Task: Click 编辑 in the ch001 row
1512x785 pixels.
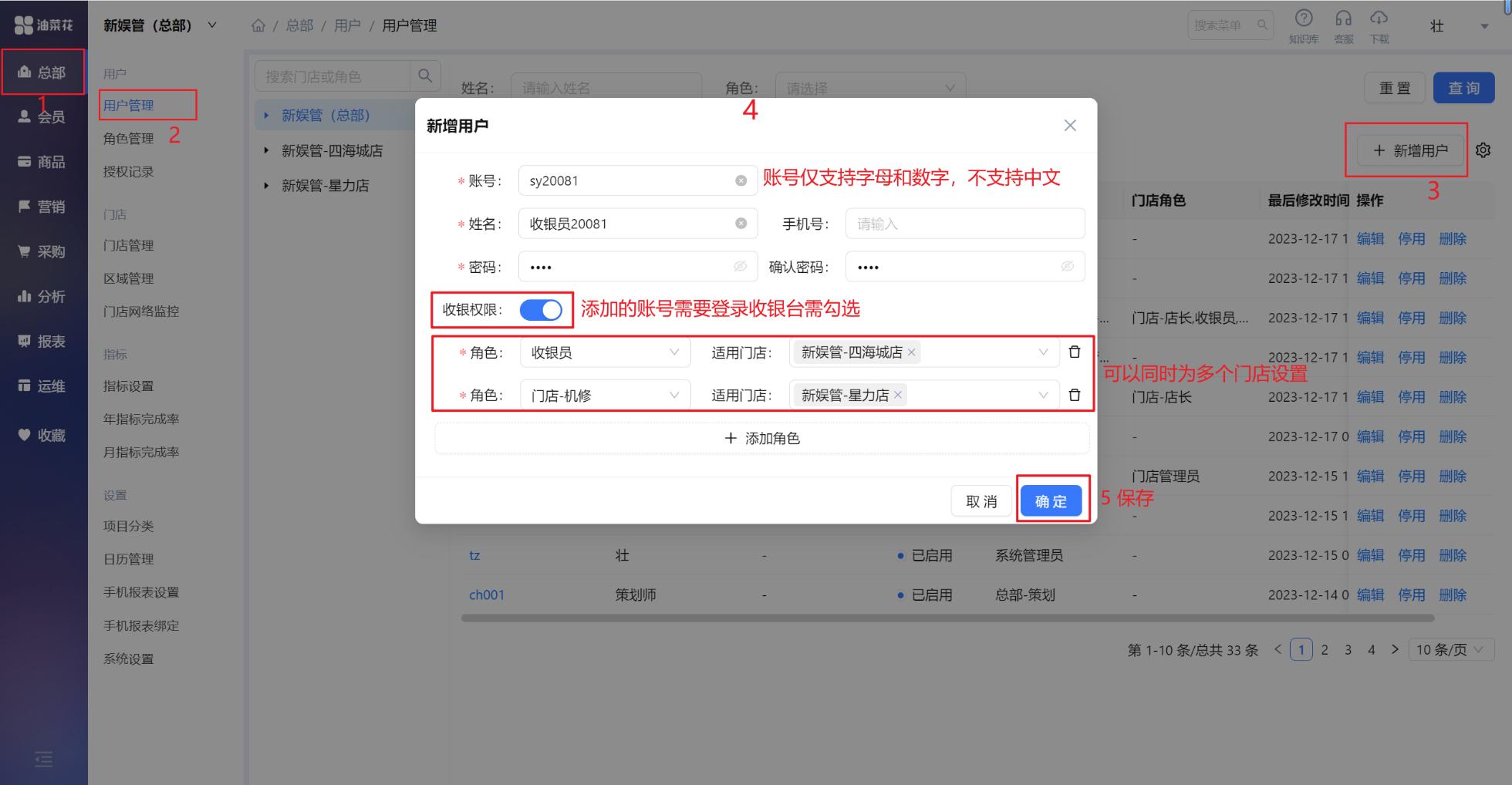Action: click(x=1370, y=595)
